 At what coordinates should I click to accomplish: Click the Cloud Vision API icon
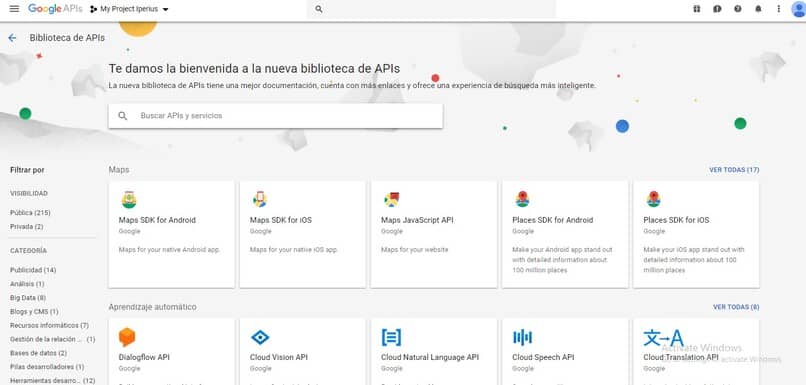pyautogui.click(x=260, y=337)
